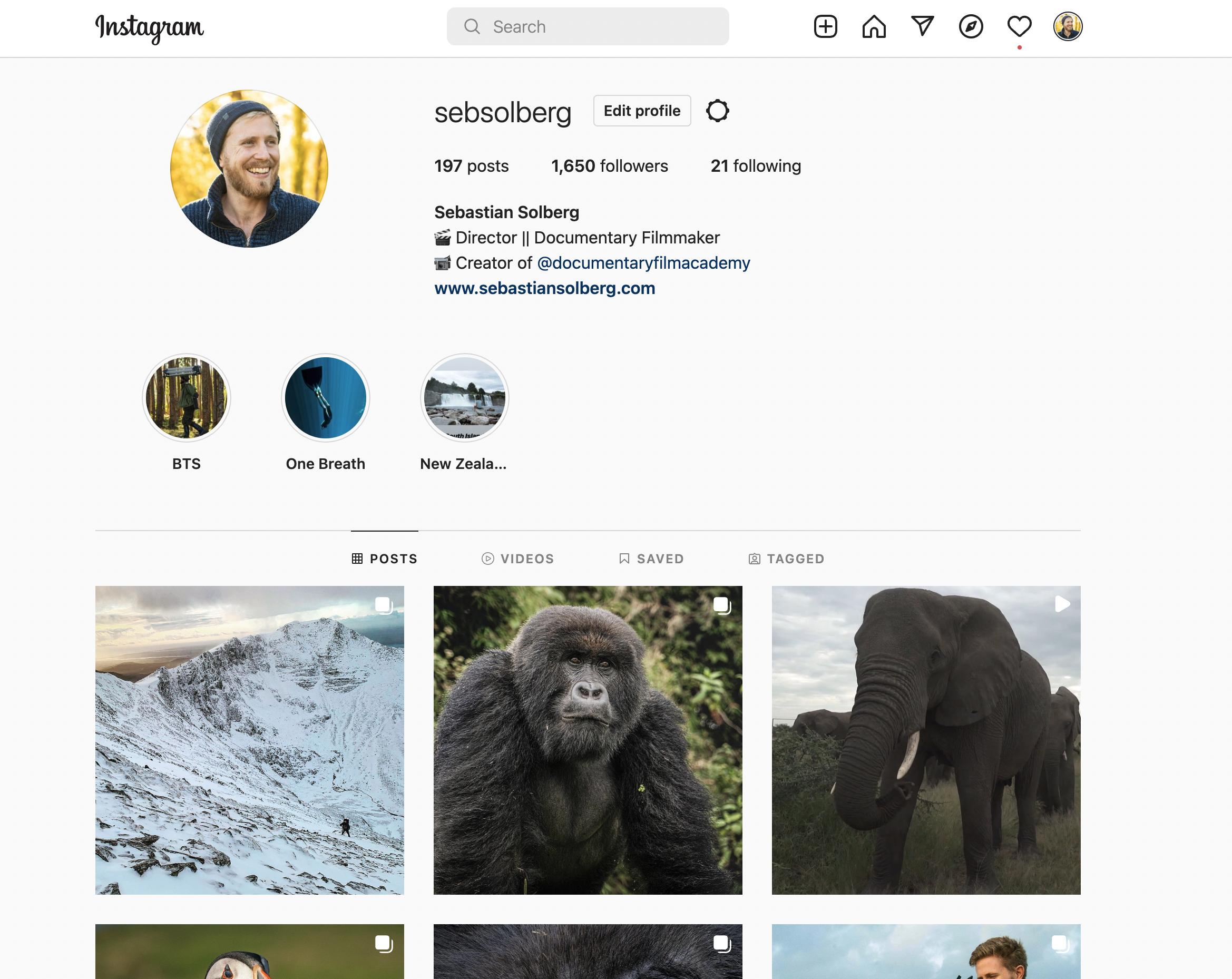Open the BTS story highlight

pyautogui.click(x=187, y=398)
